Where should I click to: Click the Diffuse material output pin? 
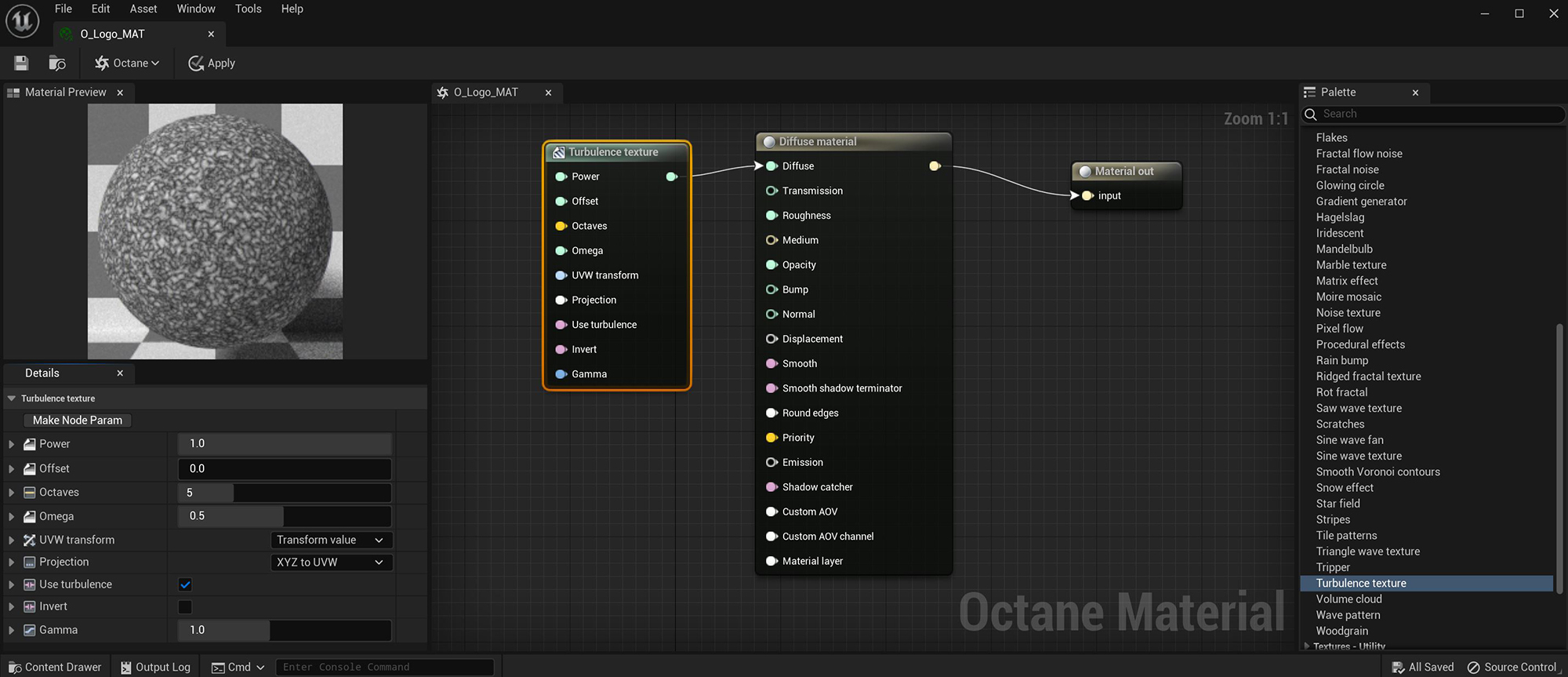point(935,166)
